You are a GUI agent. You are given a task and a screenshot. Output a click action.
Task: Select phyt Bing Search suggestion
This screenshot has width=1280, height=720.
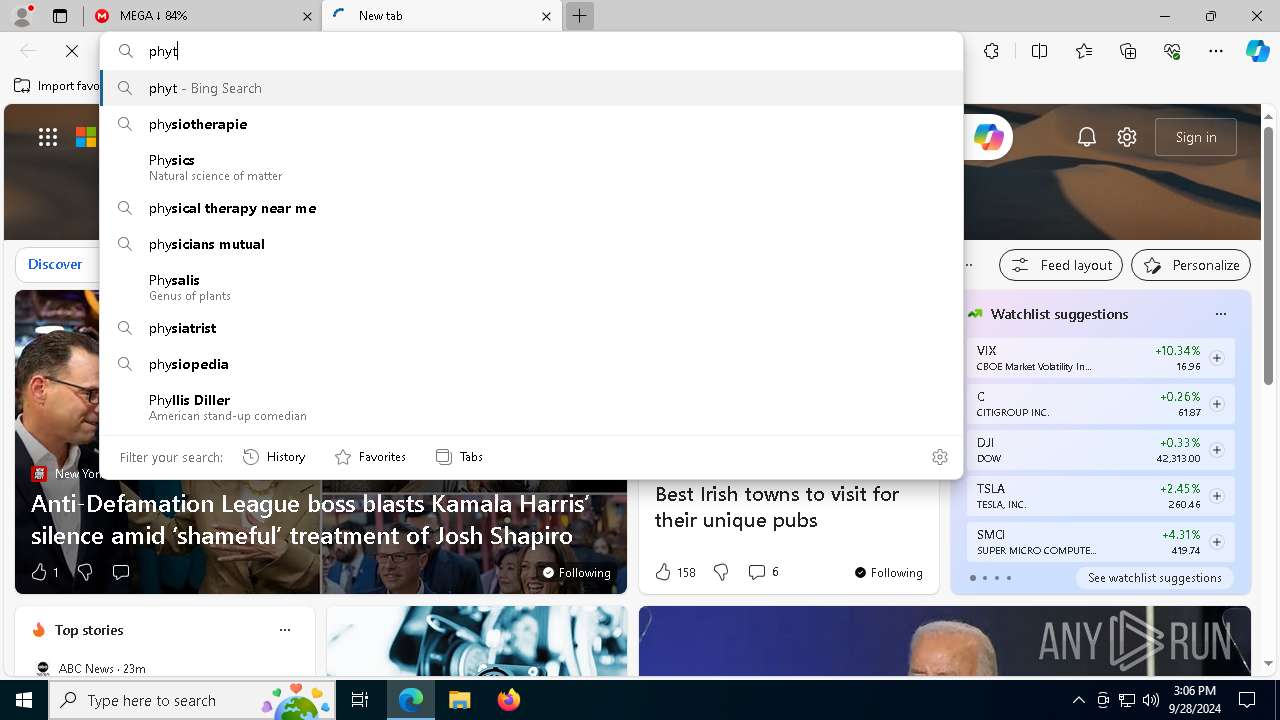point(532,88)
